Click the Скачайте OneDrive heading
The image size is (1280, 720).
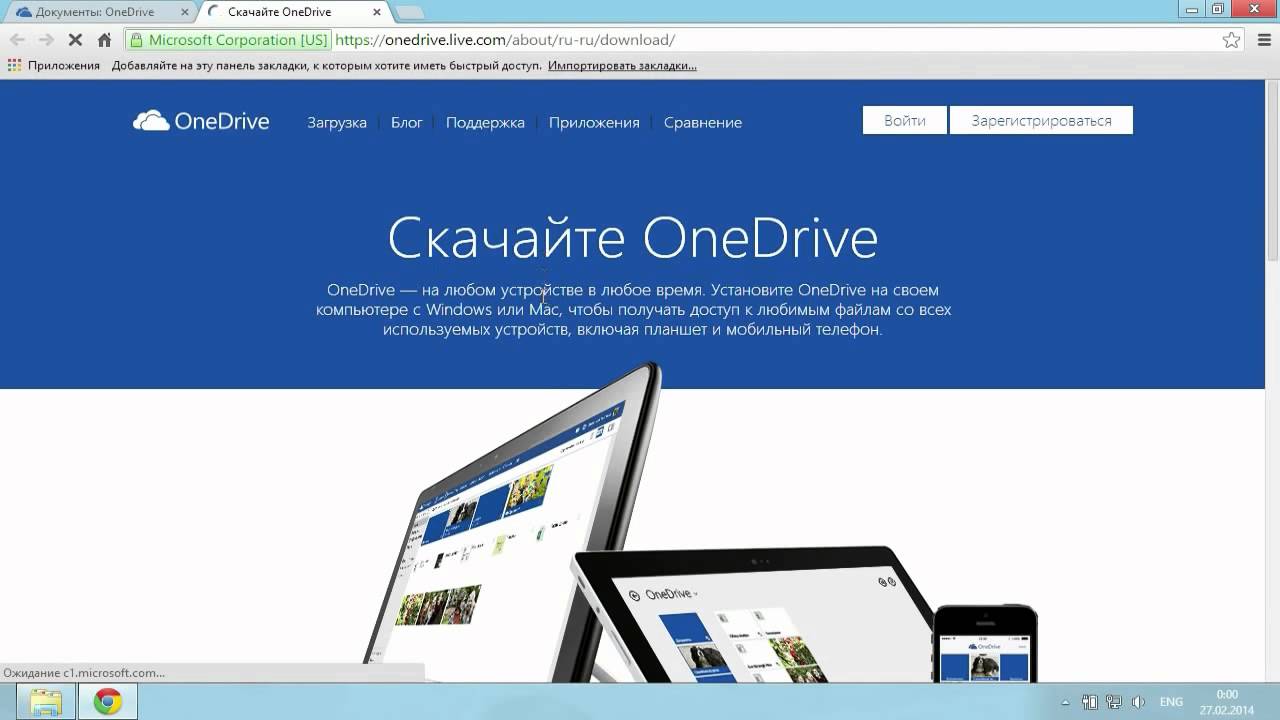click(632, 238)
